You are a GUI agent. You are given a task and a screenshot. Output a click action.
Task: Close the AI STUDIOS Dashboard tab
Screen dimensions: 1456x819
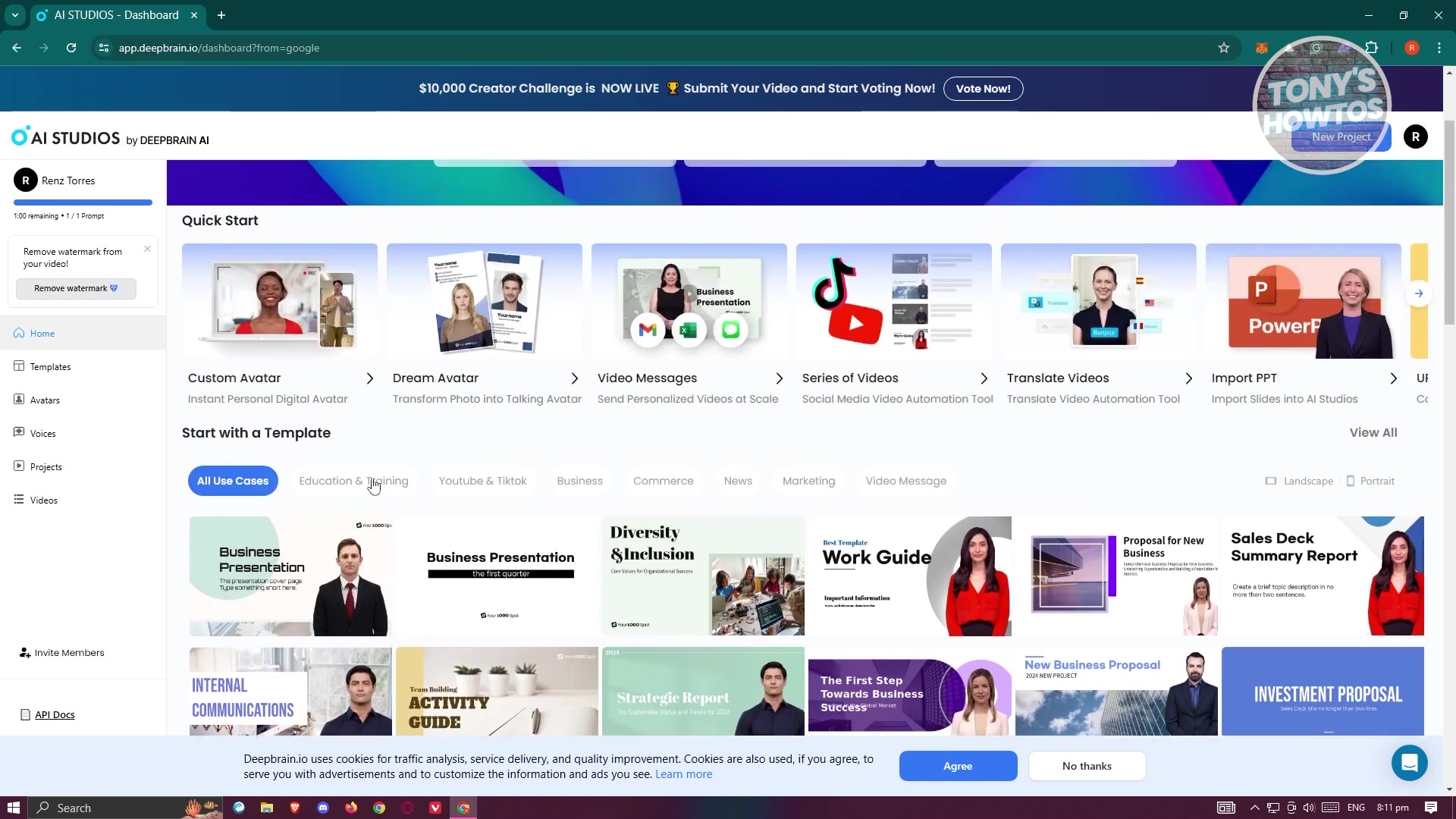tap(194, 15)
